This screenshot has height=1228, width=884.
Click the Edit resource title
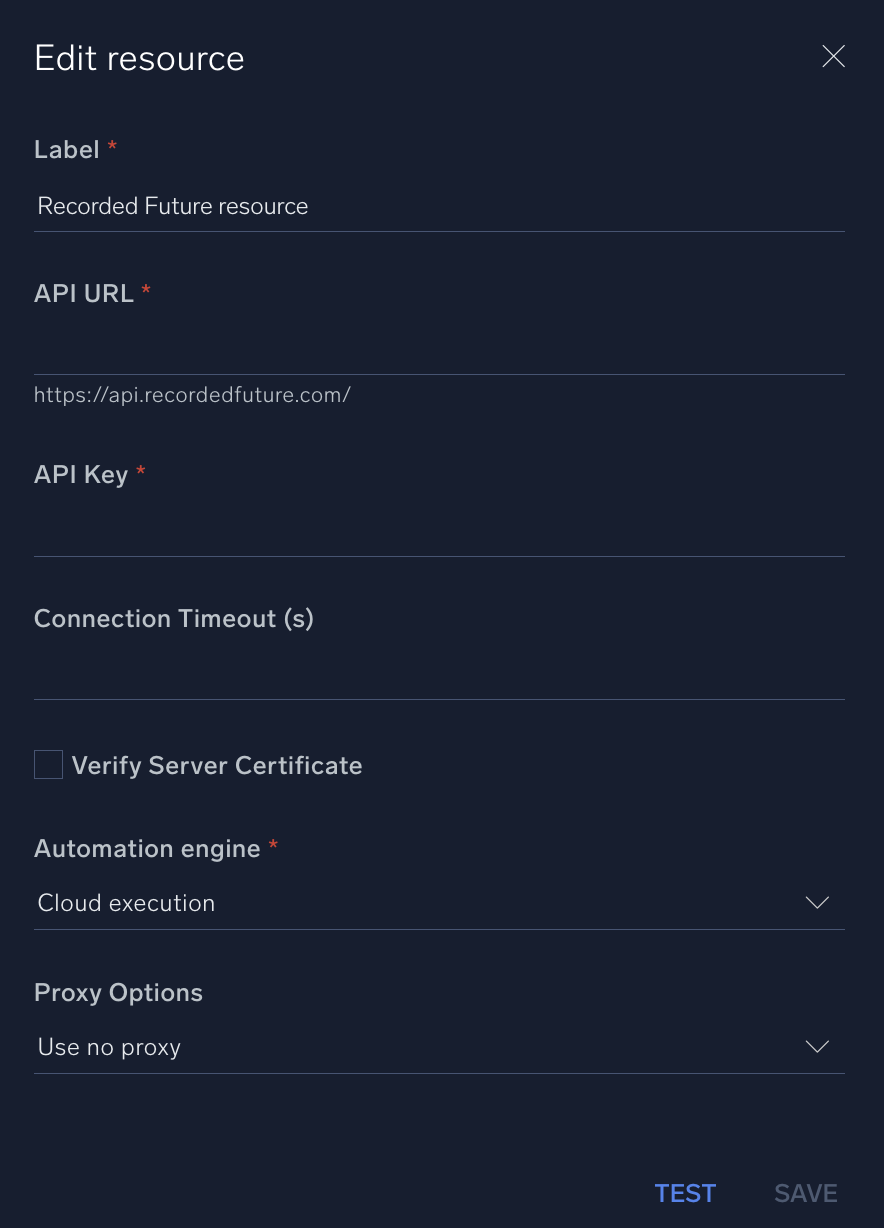139,58
